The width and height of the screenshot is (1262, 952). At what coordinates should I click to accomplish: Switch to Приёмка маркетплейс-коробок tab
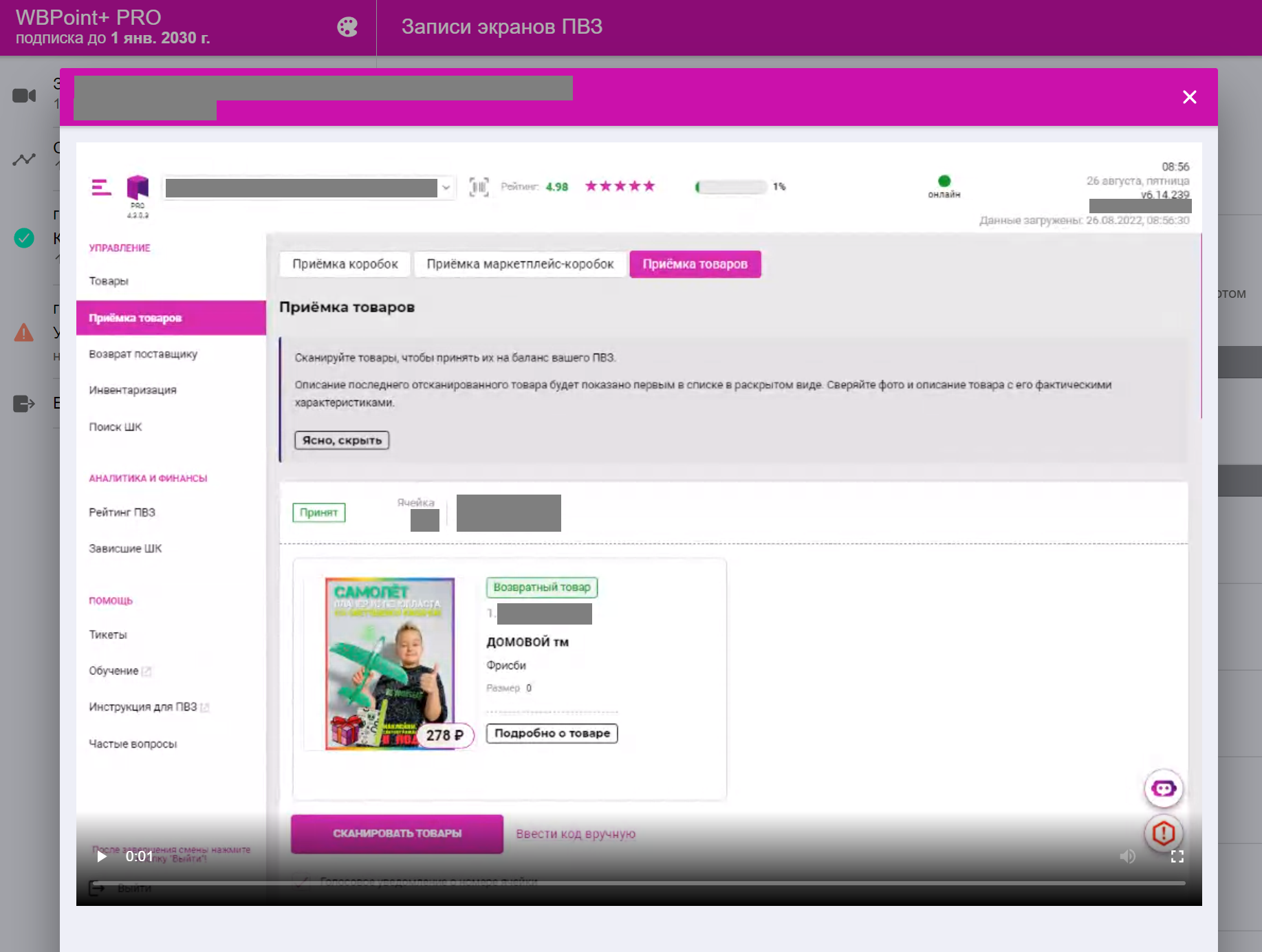[x=521, y=264]
